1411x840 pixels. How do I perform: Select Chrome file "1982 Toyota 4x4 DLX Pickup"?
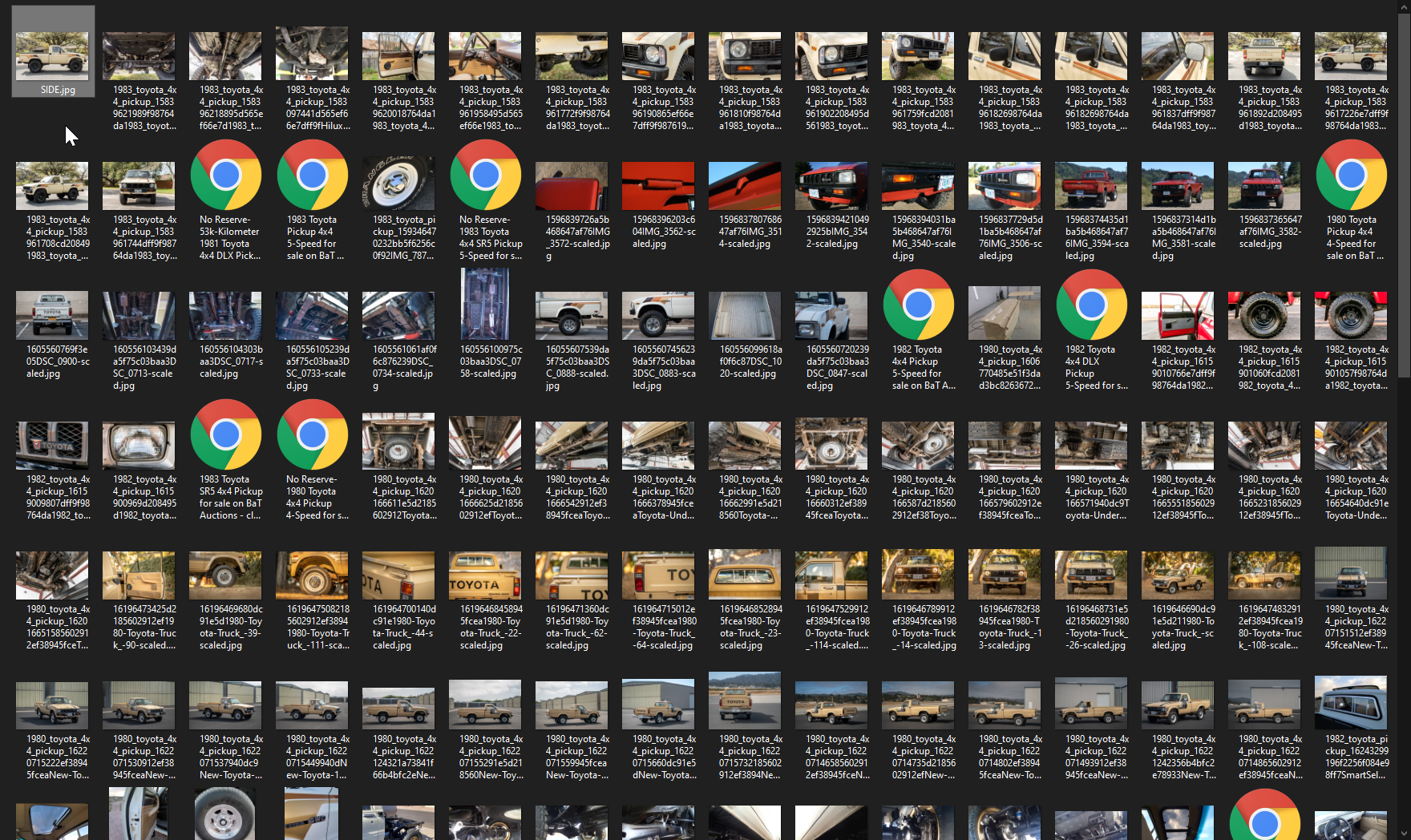[1092, 305]
